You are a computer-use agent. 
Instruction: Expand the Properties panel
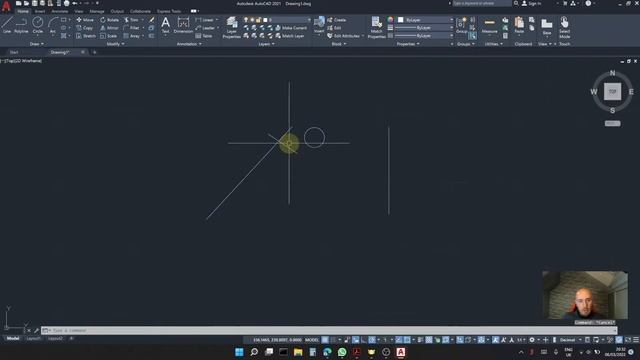pos(408,44)
